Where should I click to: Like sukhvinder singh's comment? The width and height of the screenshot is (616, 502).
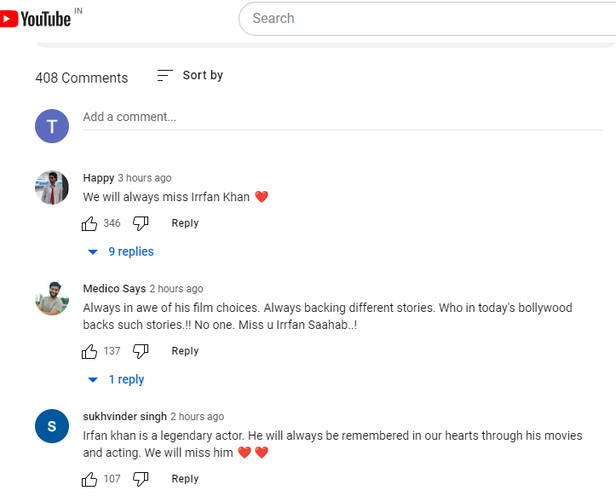[x=90, y=479]
